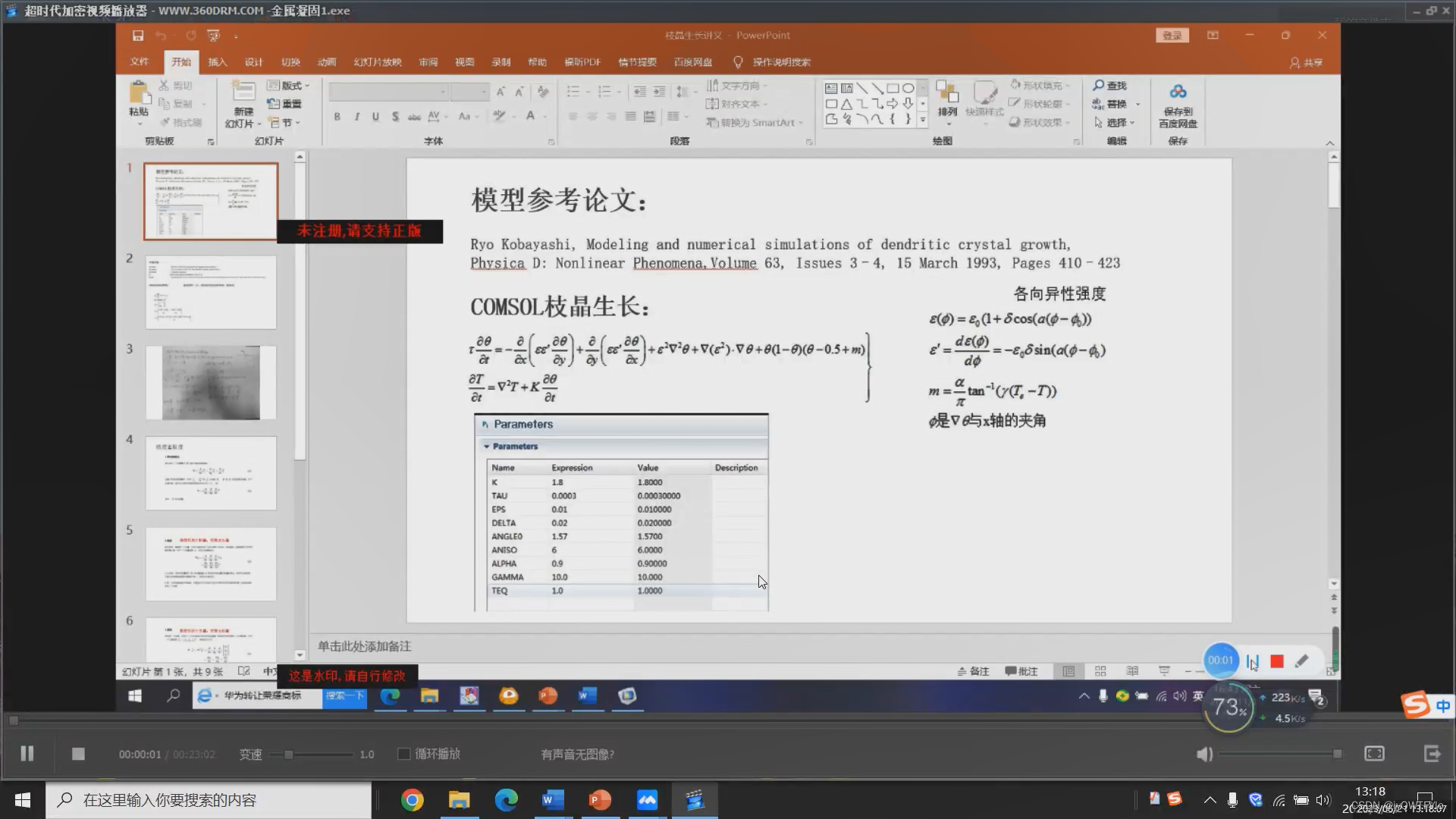Toggle the notes pane button in status bar
Image resolution: width=1456 pixels, height=819 pixels.
click(974, 671)
